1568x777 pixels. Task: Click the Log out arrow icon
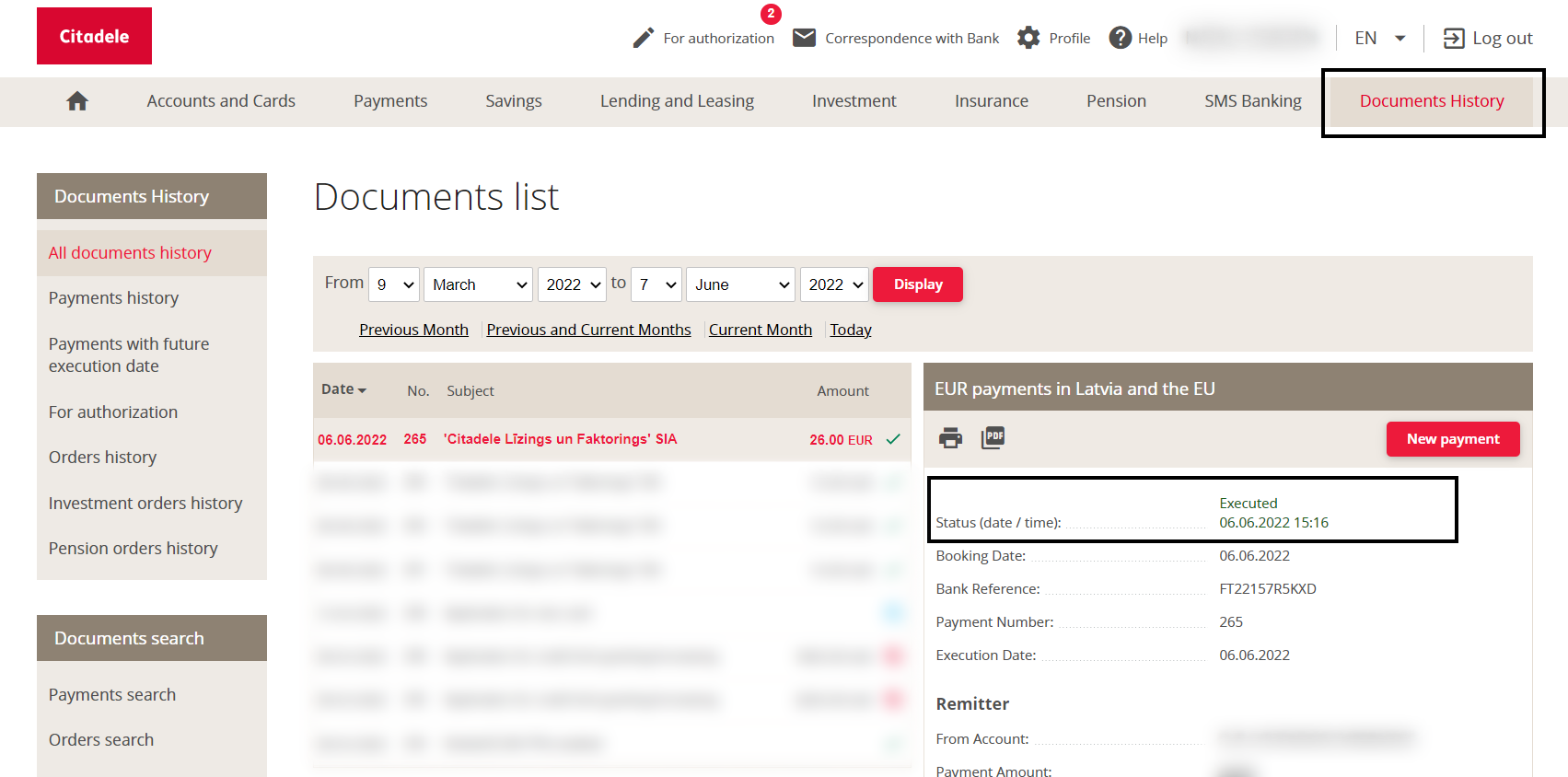tap(1454, 38)
